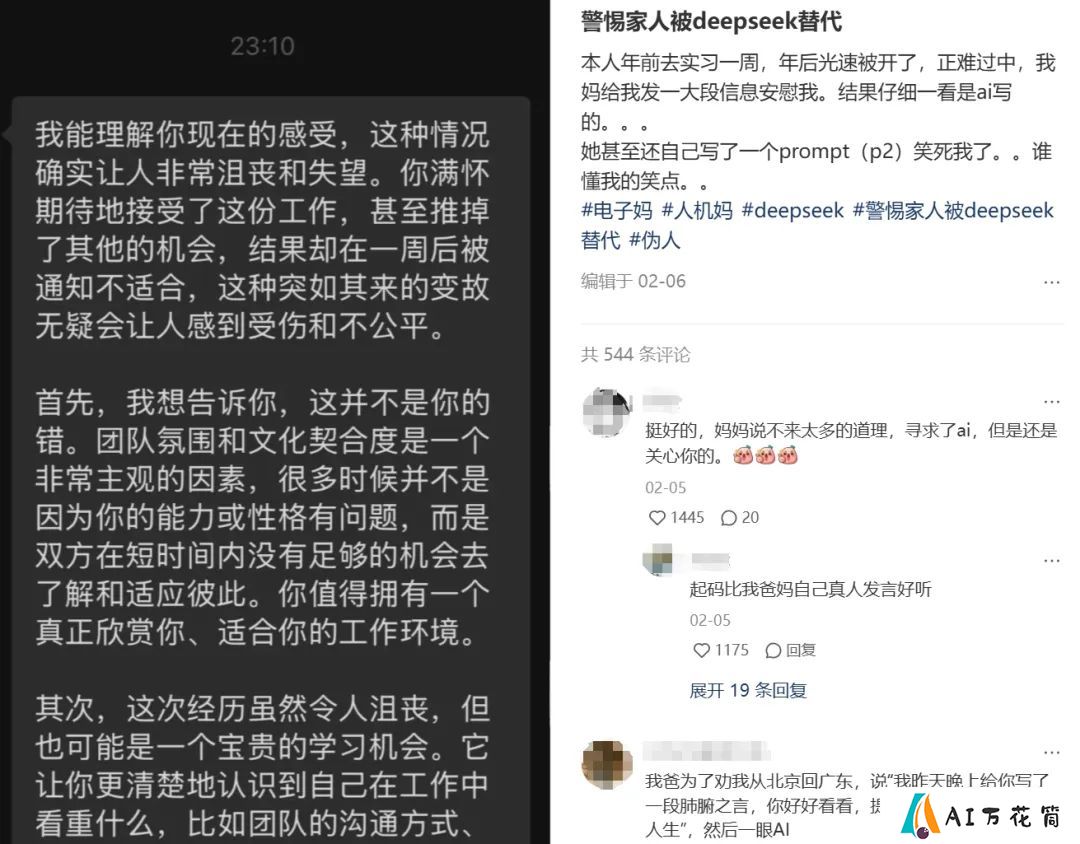1080x844 pixels.
Task: Click the post title 警惕家人被deepseek替代
Action: coord(711,21)
